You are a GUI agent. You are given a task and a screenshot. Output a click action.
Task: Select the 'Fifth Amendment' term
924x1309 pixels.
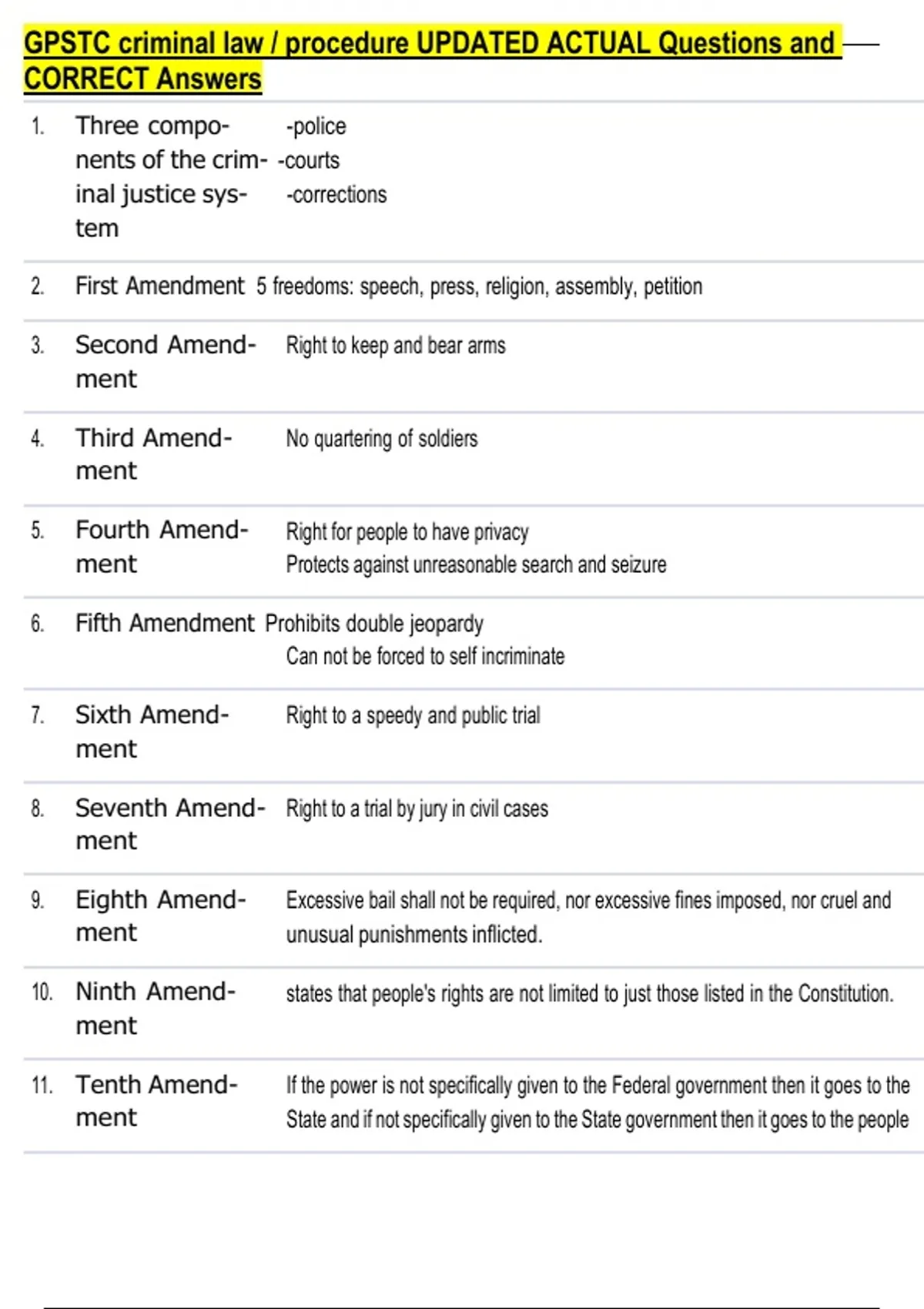coord(164,623)
